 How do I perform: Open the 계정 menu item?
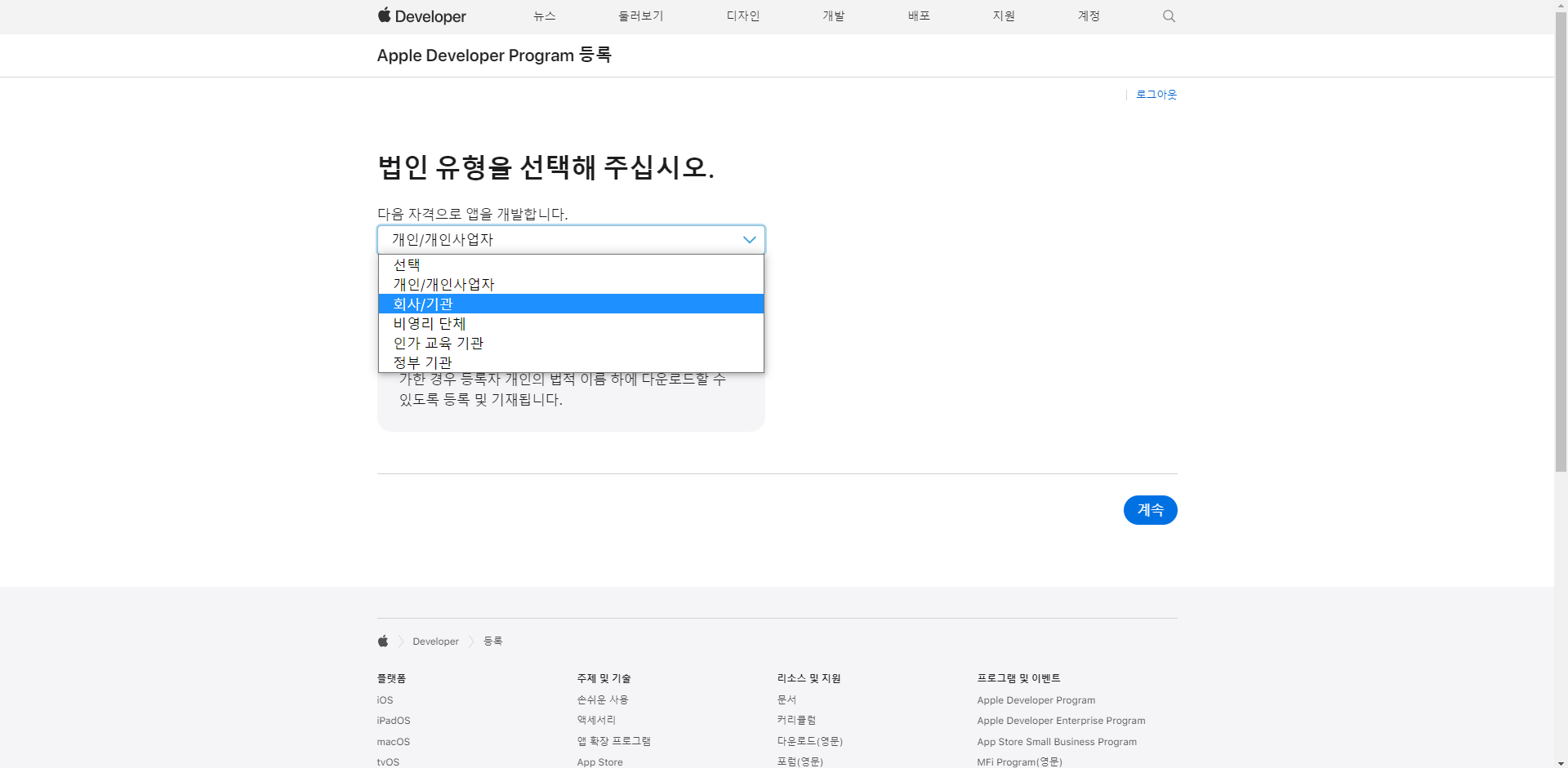(x=1089, y=16)
